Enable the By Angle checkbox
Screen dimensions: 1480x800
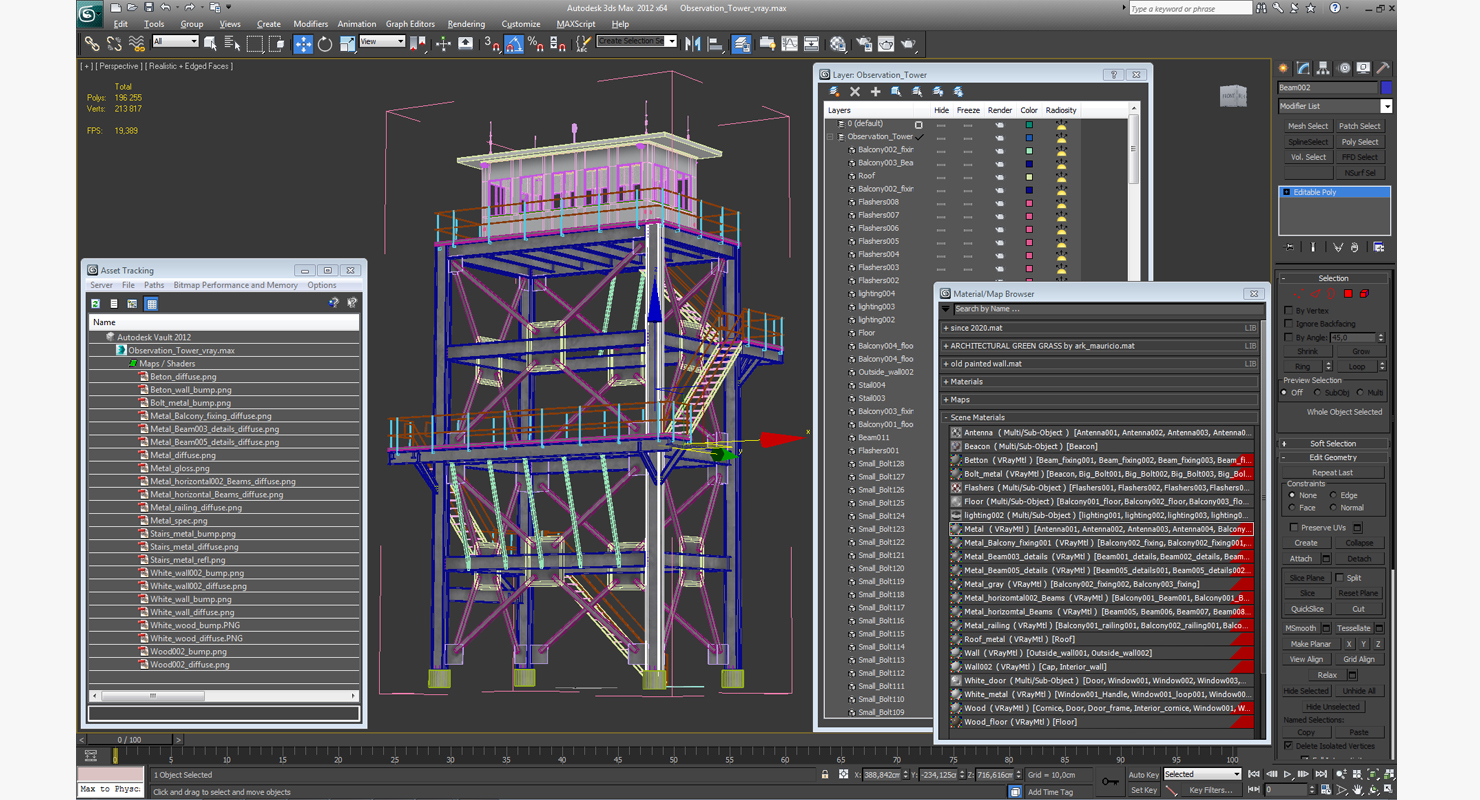click(x=1288, y=337)
